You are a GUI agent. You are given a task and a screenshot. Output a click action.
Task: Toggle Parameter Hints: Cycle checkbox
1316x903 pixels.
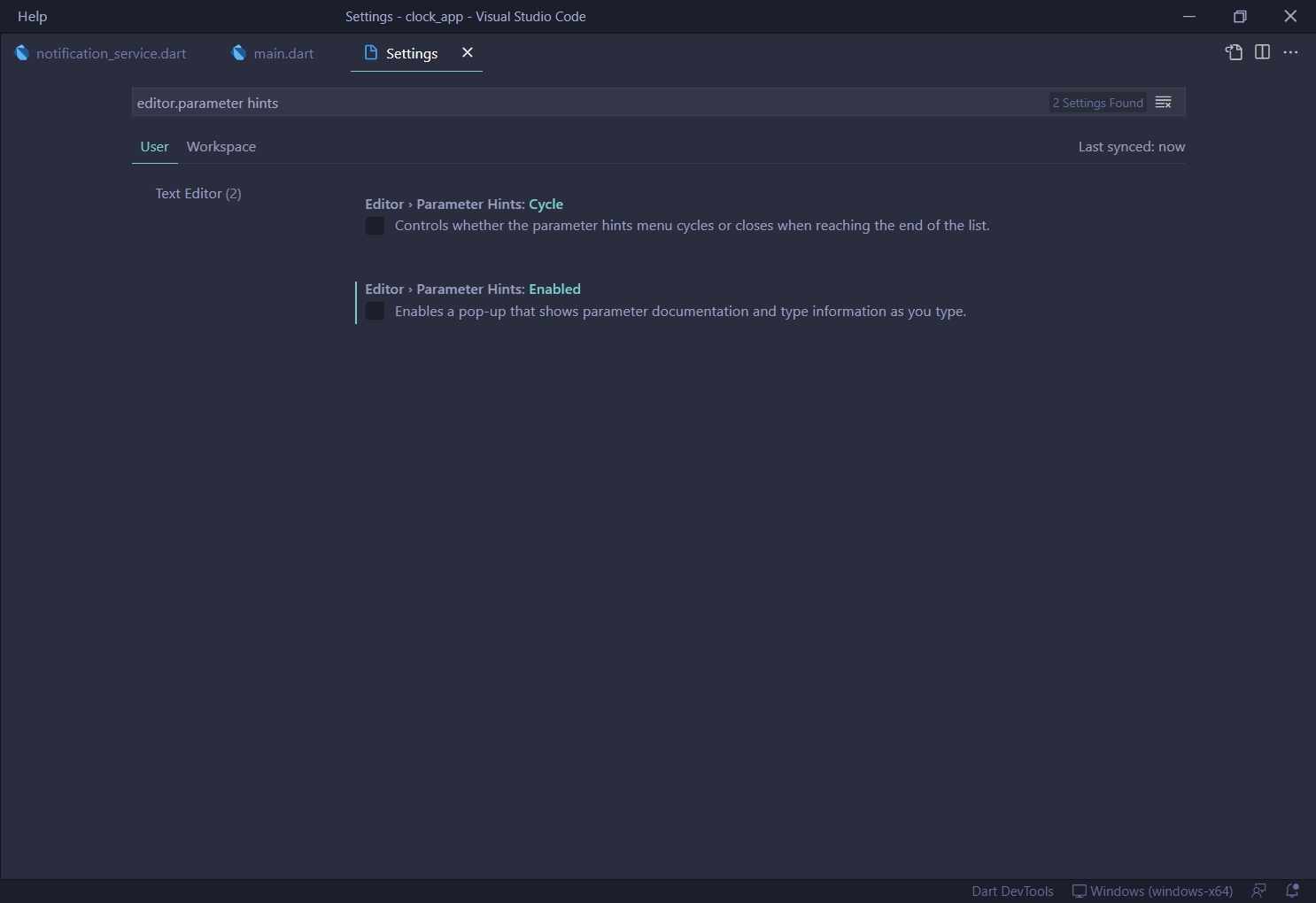tap(375, 226)
